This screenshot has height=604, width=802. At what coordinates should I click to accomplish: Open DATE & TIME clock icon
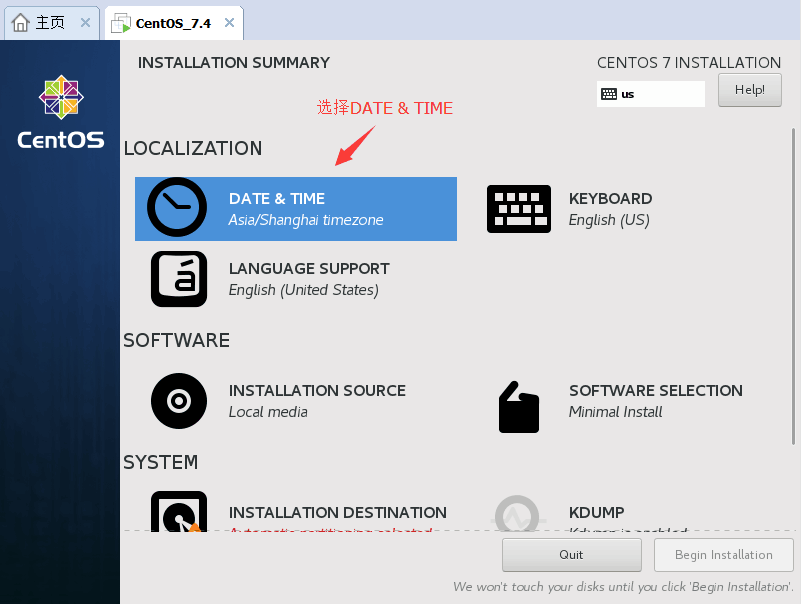177,207
